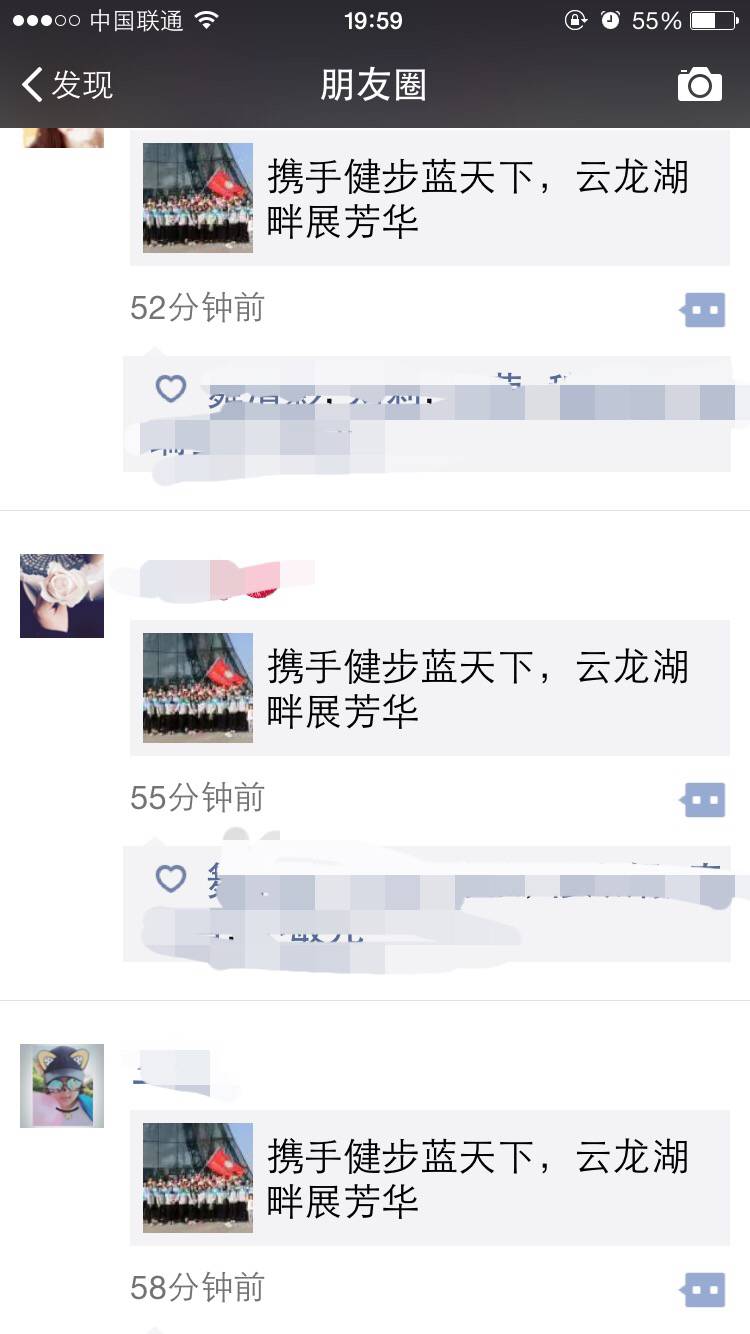Open first shared article 携手健步蓝天下 link
Image resolution: width=750 pixels, height=1334 pixels.
(x=430, y=198)
